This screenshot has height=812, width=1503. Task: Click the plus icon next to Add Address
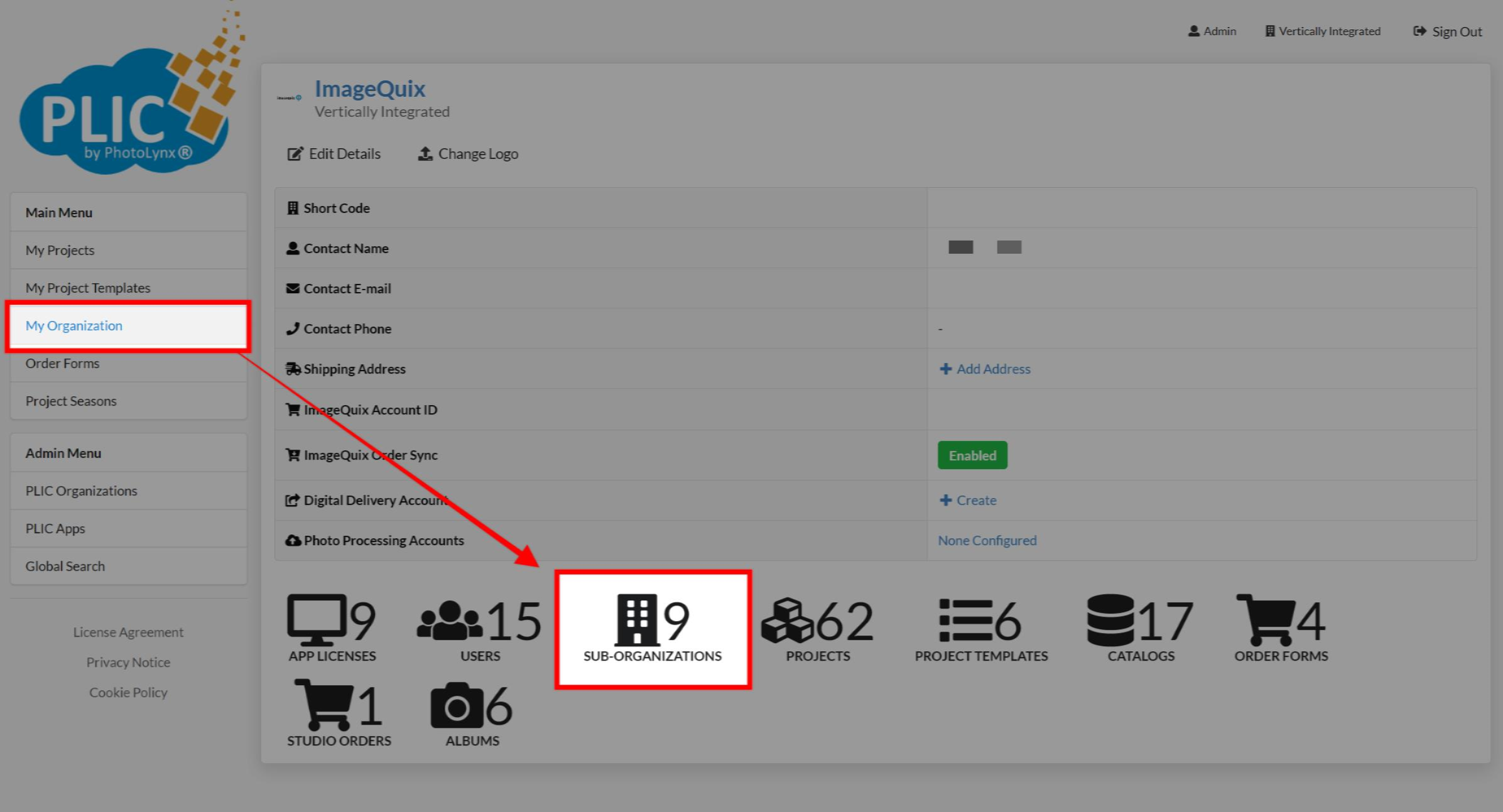(945, 369)
